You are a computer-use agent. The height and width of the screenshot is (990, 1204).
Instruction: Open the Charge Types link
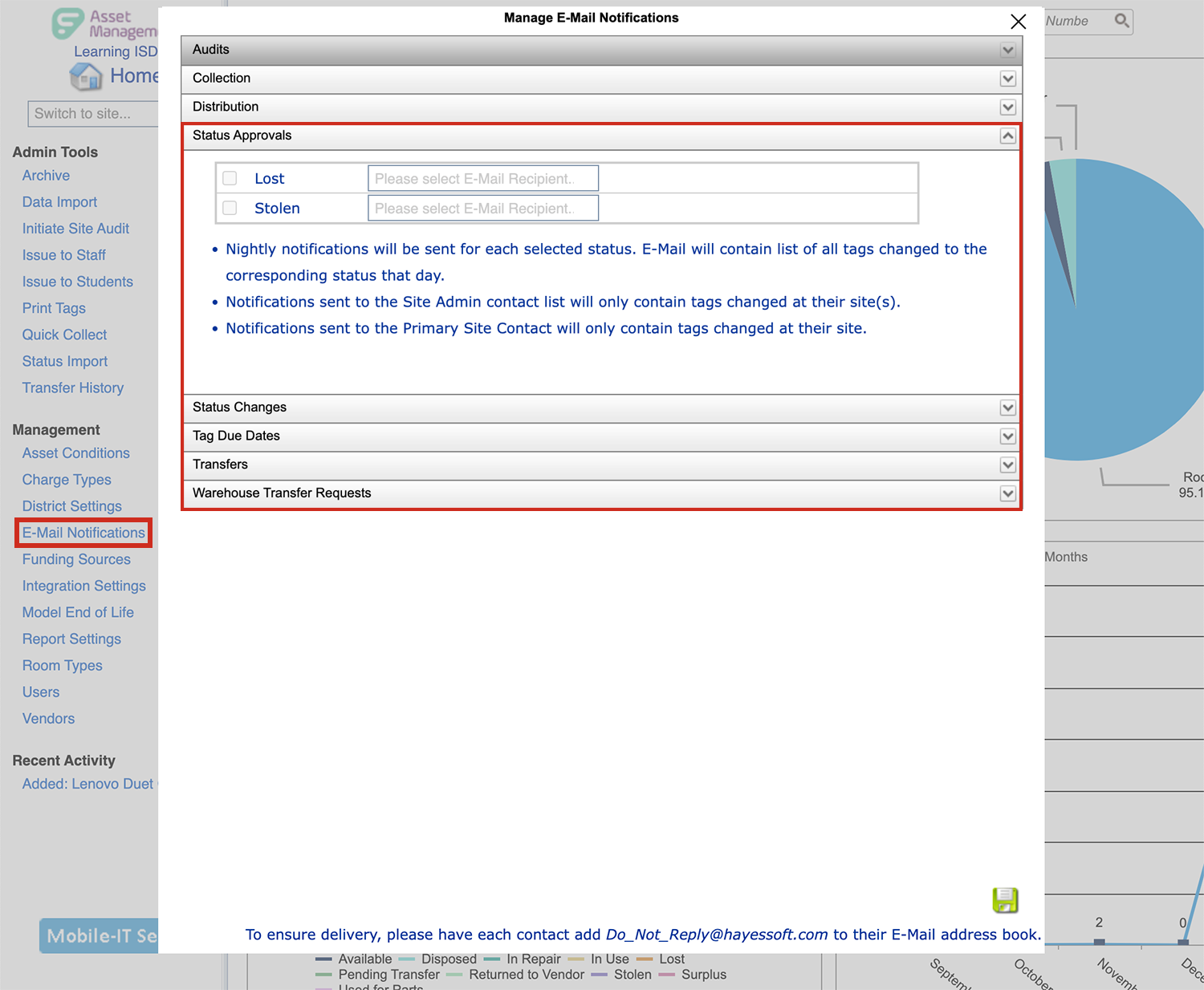pos(67,480)
